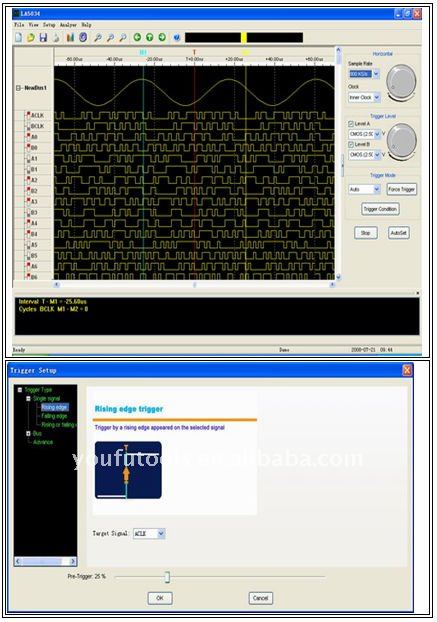This screenshot has height=622, width=437.
Task: Click the red flag icon beside A3
Action: coord(28,202)
